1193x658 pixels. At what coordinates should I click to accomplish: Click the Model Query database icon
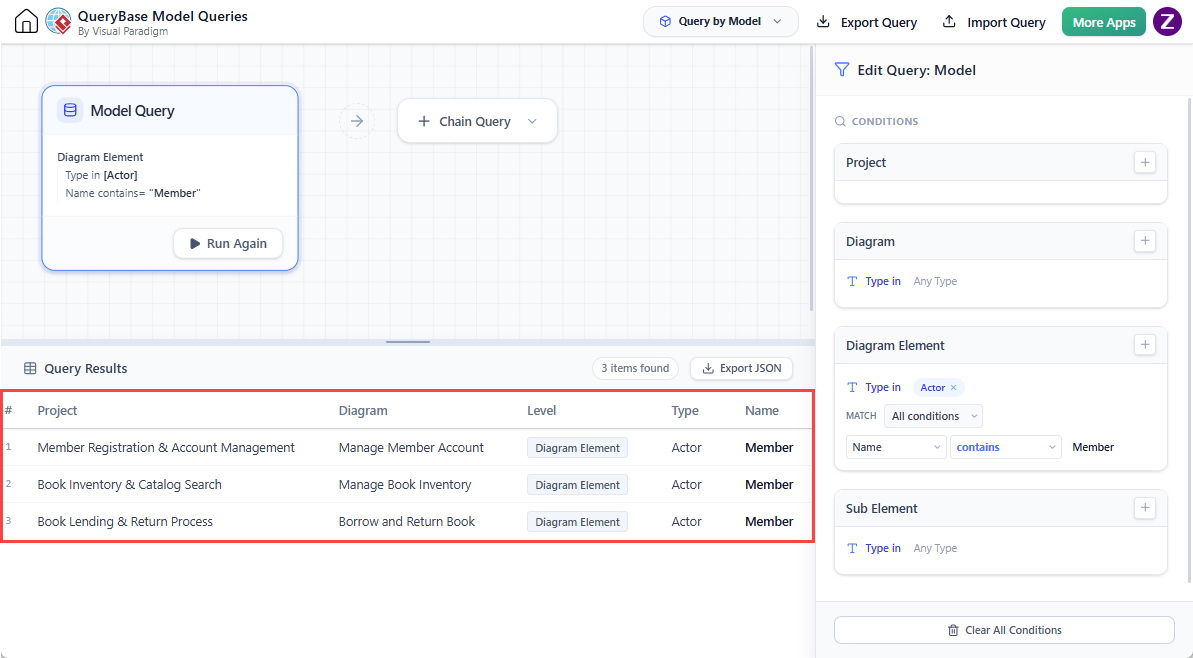[x=70, y=110]
